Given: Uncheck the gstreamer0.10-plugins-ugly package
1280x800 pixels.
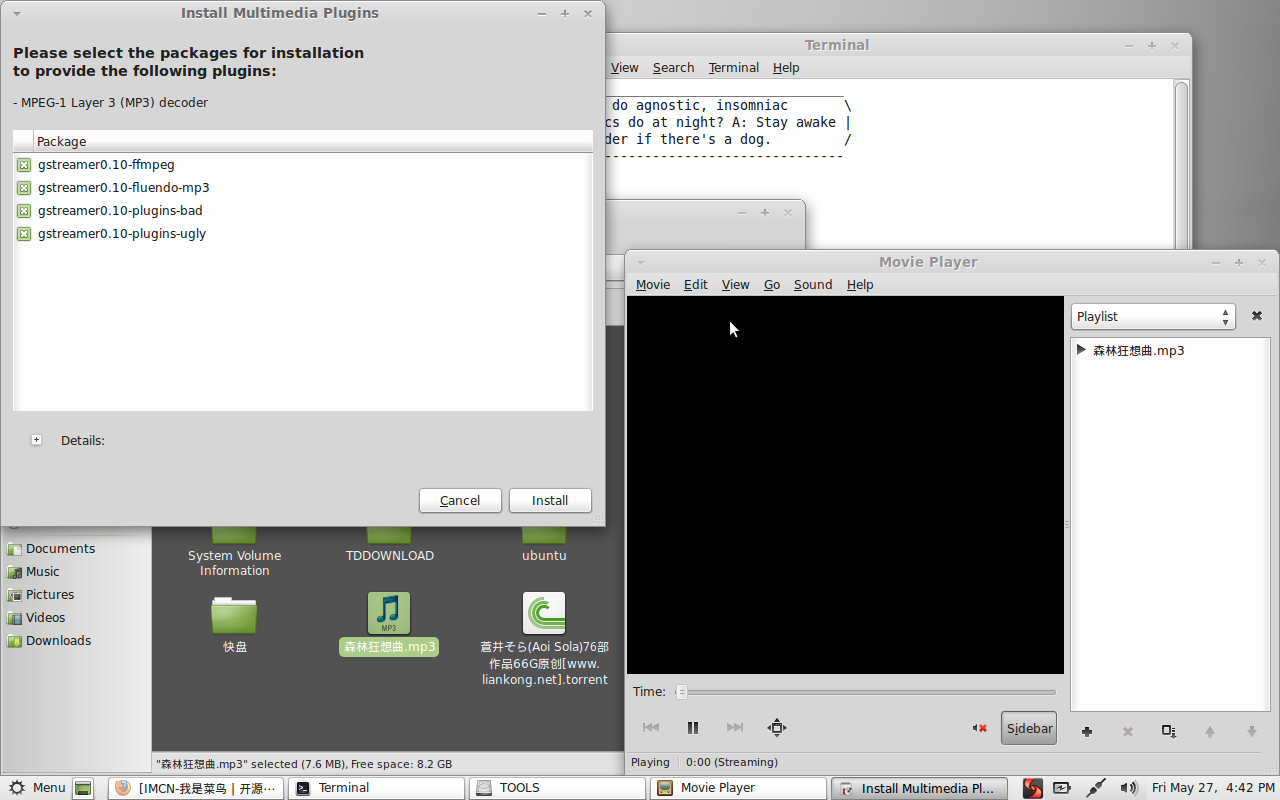Looking at the screenshot, I should tap(23, 233).
